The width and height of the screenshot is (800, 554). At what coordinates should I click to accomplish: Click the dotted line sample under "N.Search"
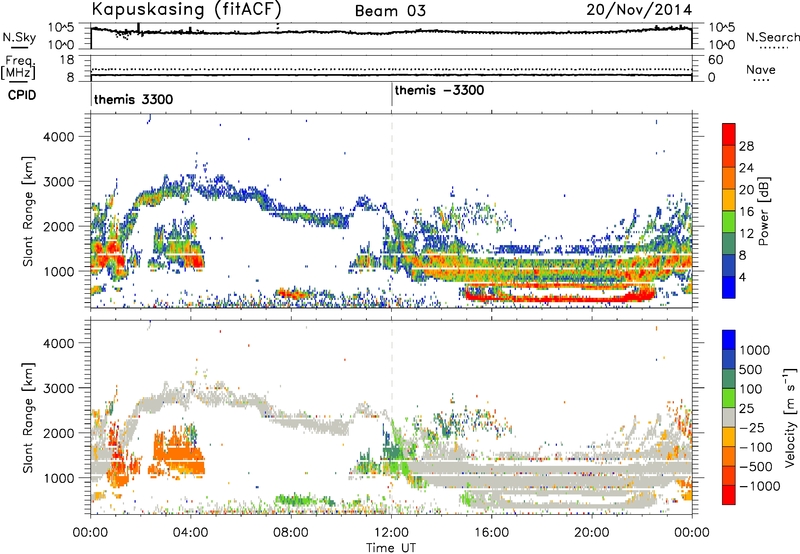pos(773,48)
